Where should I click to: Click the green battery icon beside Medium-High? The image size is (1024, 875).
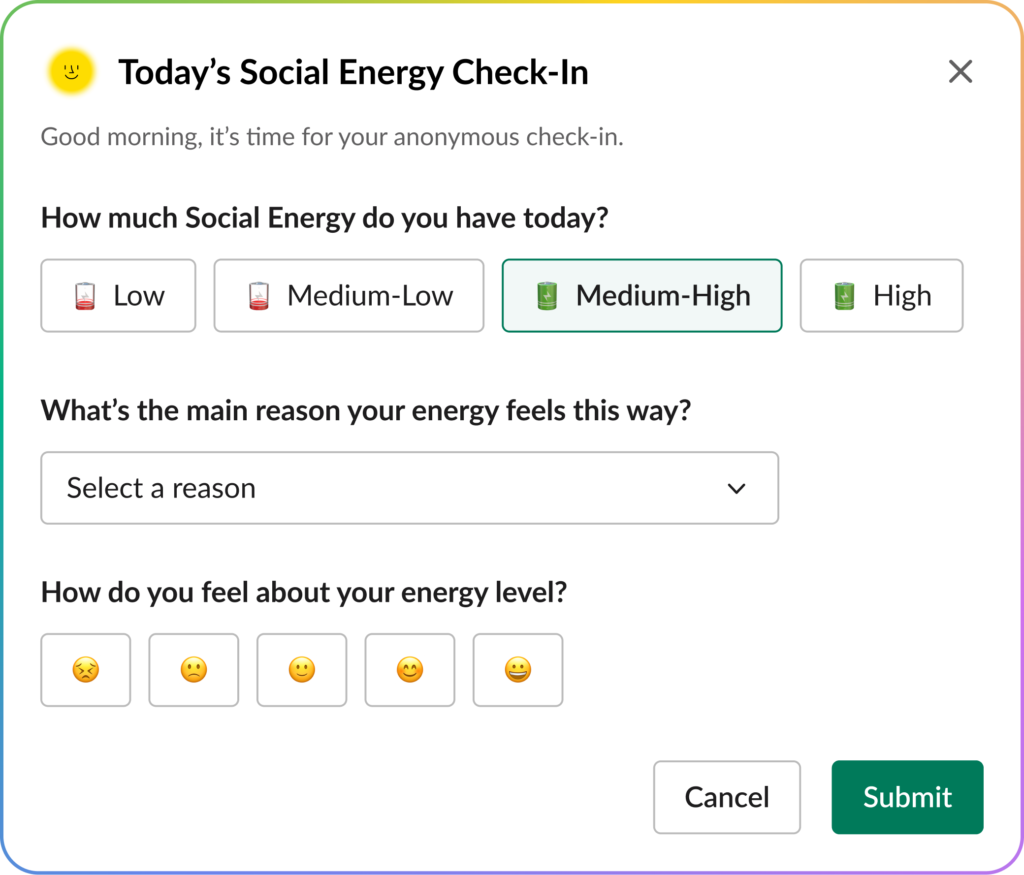pyautogui.click(x=546, y=296)
